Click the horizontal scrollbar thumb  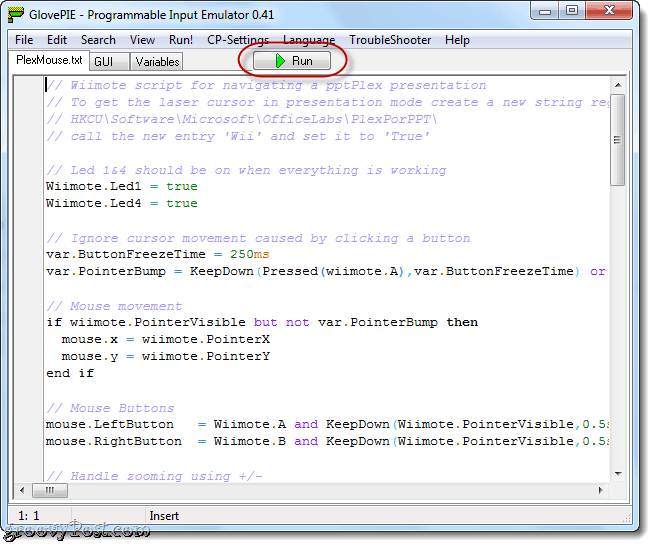(50, 490)
